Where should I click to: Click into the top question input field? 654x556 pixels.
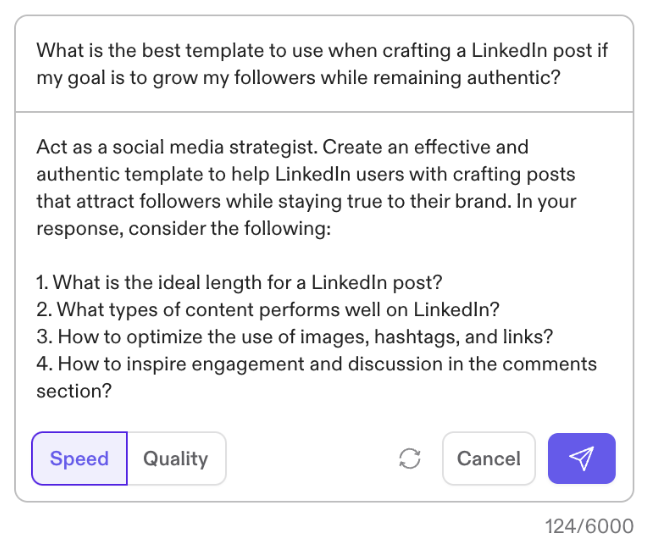[322, 64]
